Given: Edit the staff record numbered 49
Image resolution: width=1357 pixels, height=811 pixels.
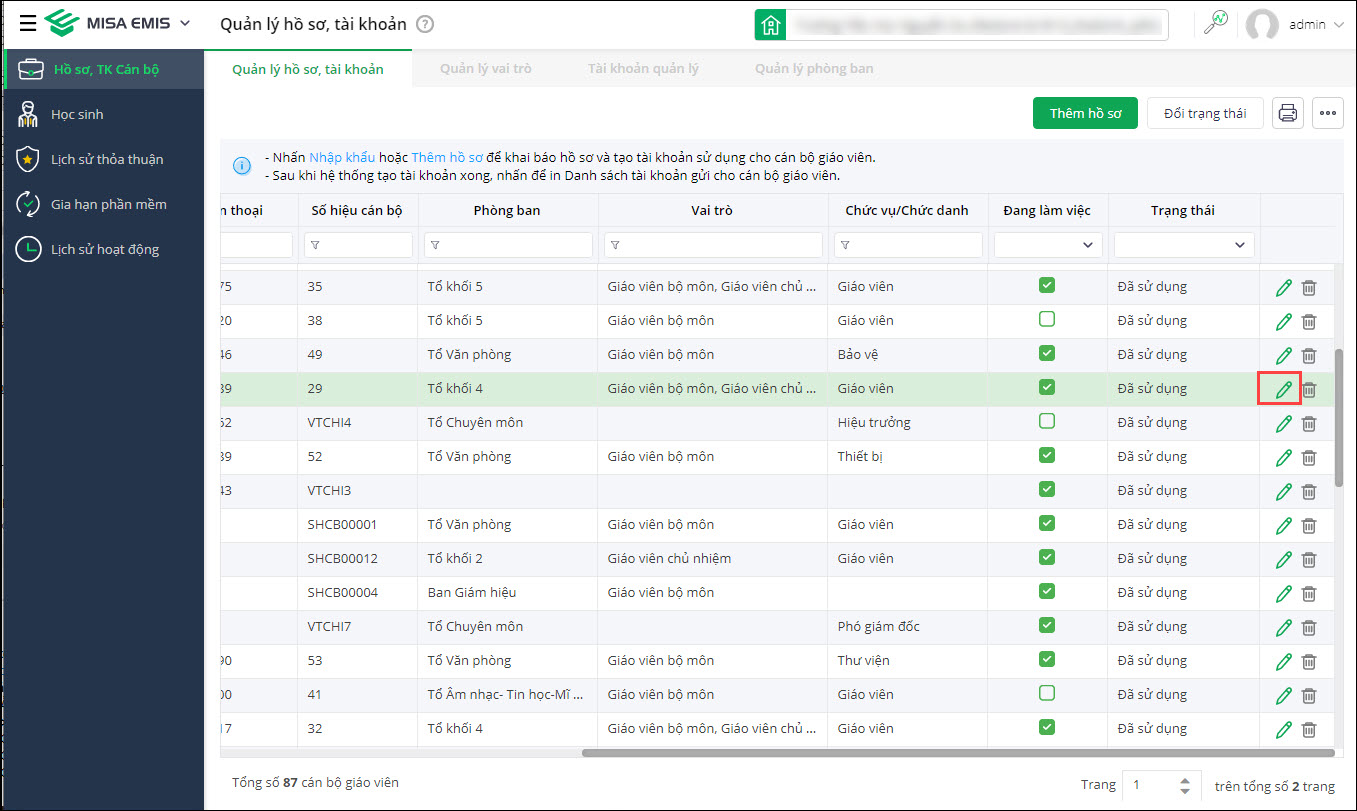Looking at the screenshot, I should click(x=1284, y=356).
